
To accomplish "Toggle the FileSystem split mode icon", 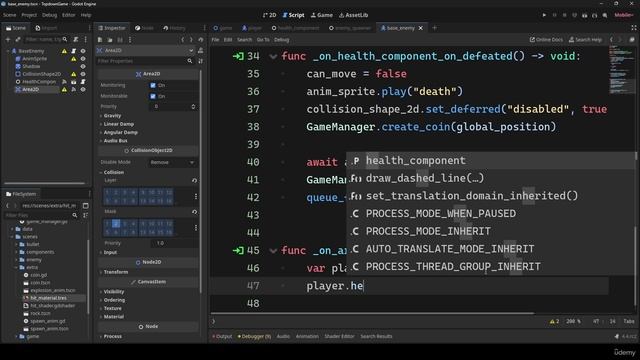I will 85,206.
